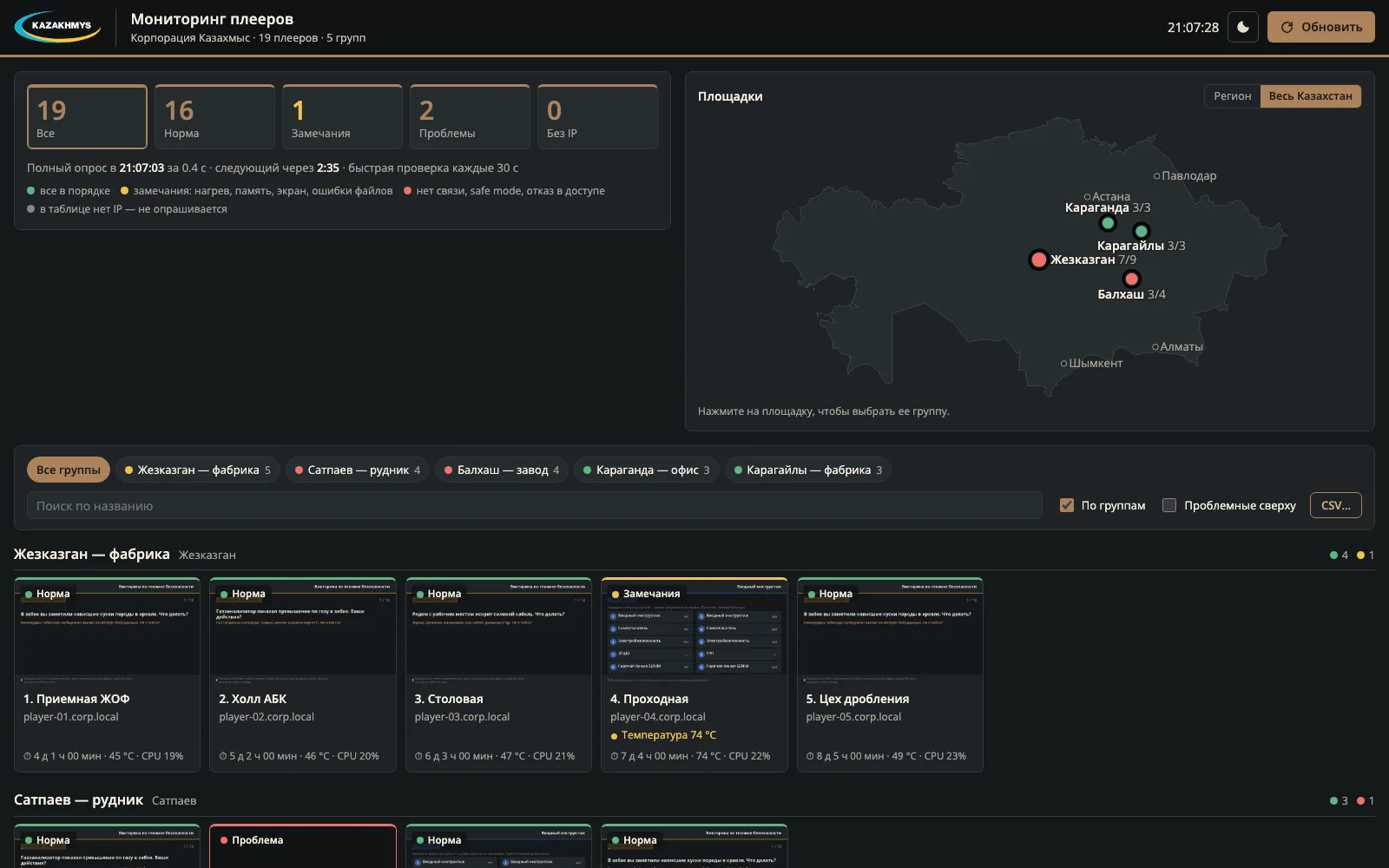Select the Балхаш marker on the map
Image resolution: width=1389 pixels, height=868 pixels.
click(1131, 279)
